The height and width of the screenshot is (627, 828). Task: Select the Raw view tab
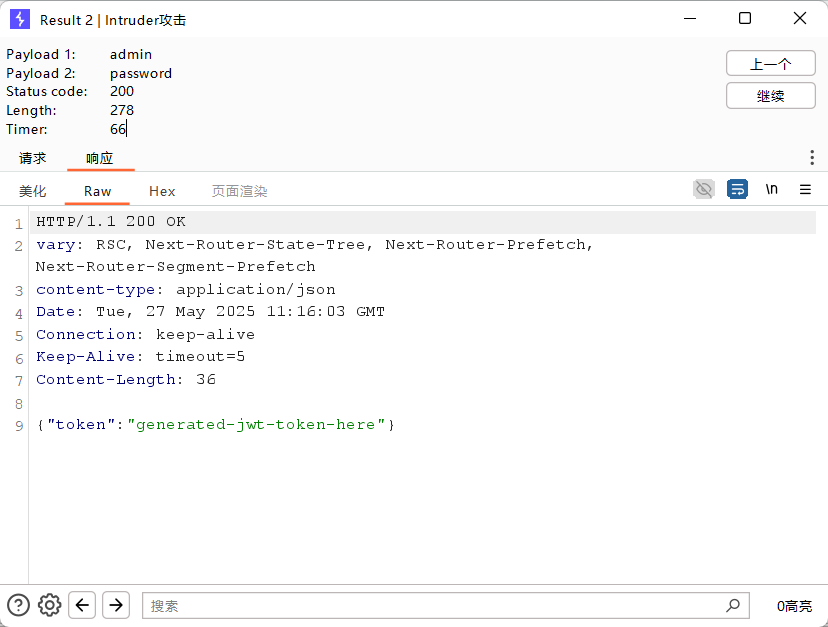coord(97,191)
